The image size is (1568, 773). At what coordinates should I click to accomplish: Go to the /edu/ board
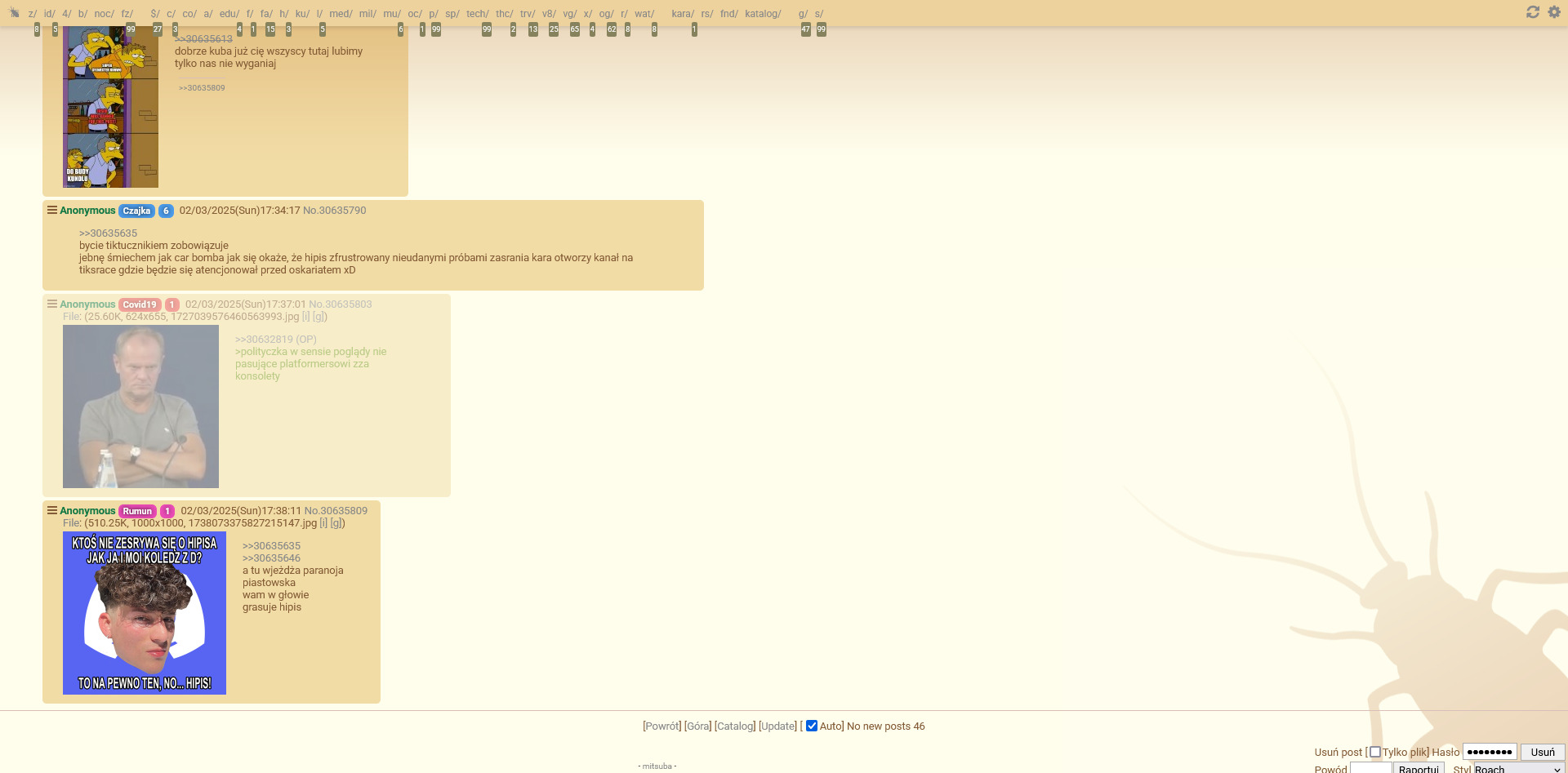229,14
